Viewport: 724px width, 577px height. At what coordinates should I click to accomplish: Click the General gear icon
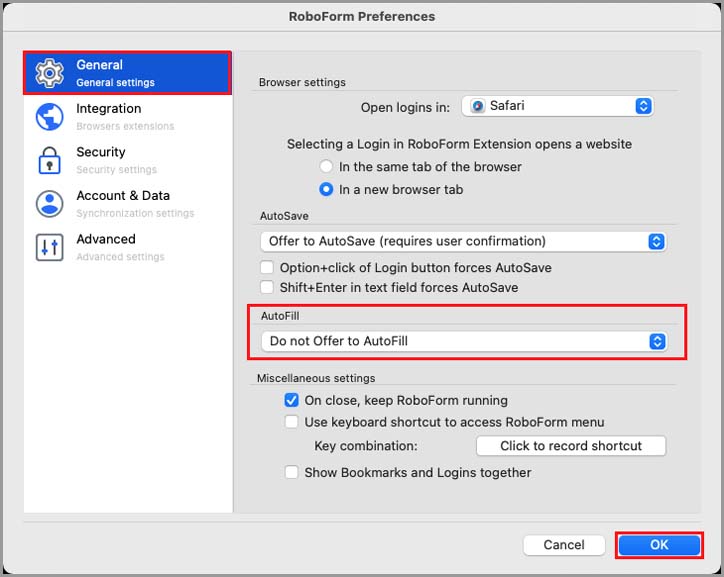(x=49, y=73)
